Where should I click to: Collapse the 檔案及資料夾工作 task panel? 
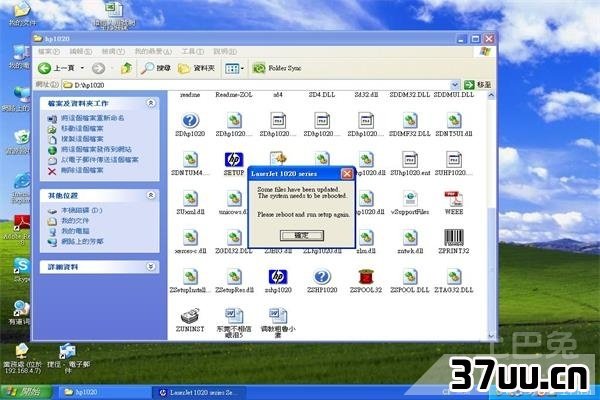point(151,103)
